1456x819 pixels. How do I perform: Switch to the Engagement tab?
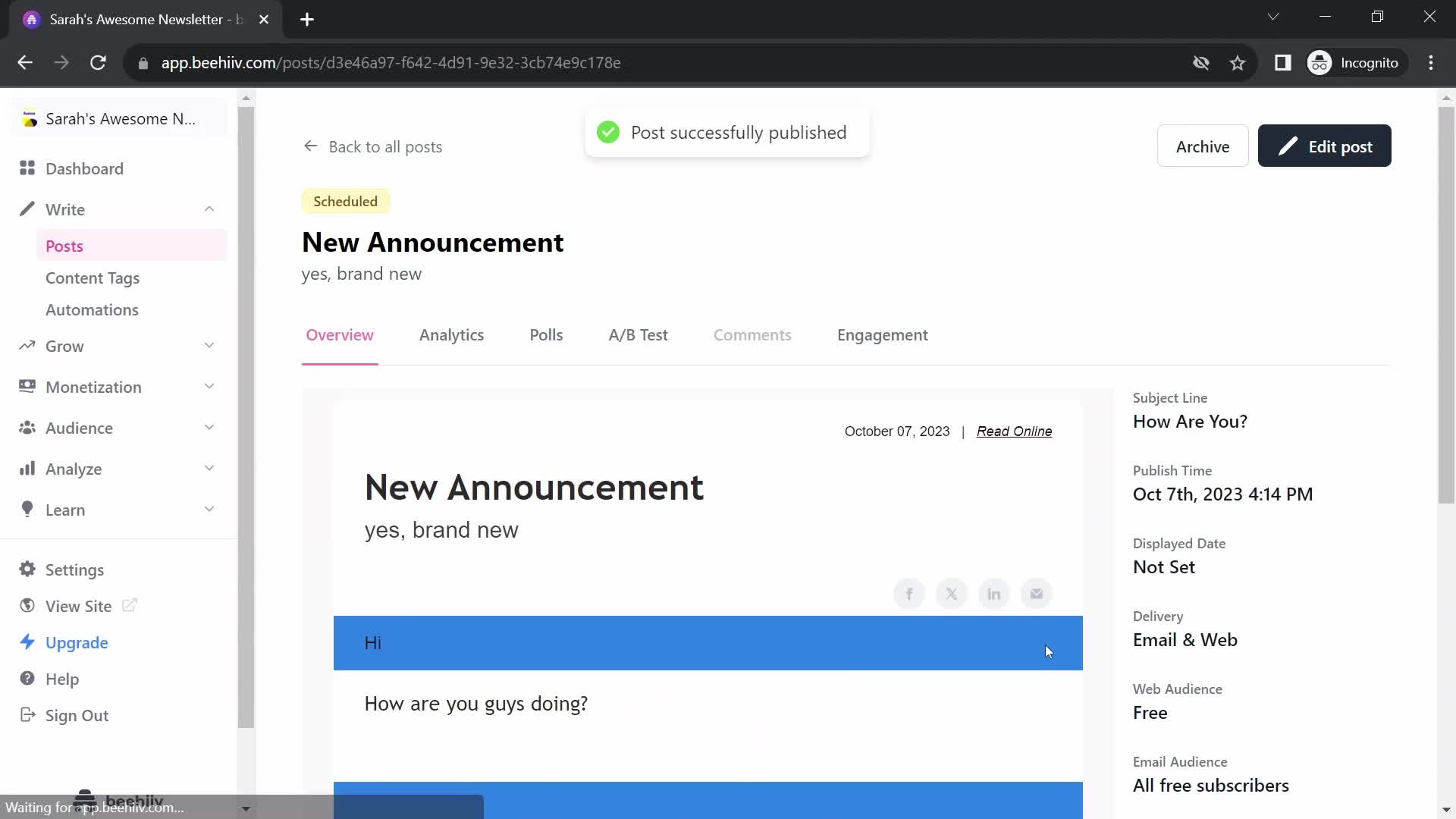coord(882,334)
